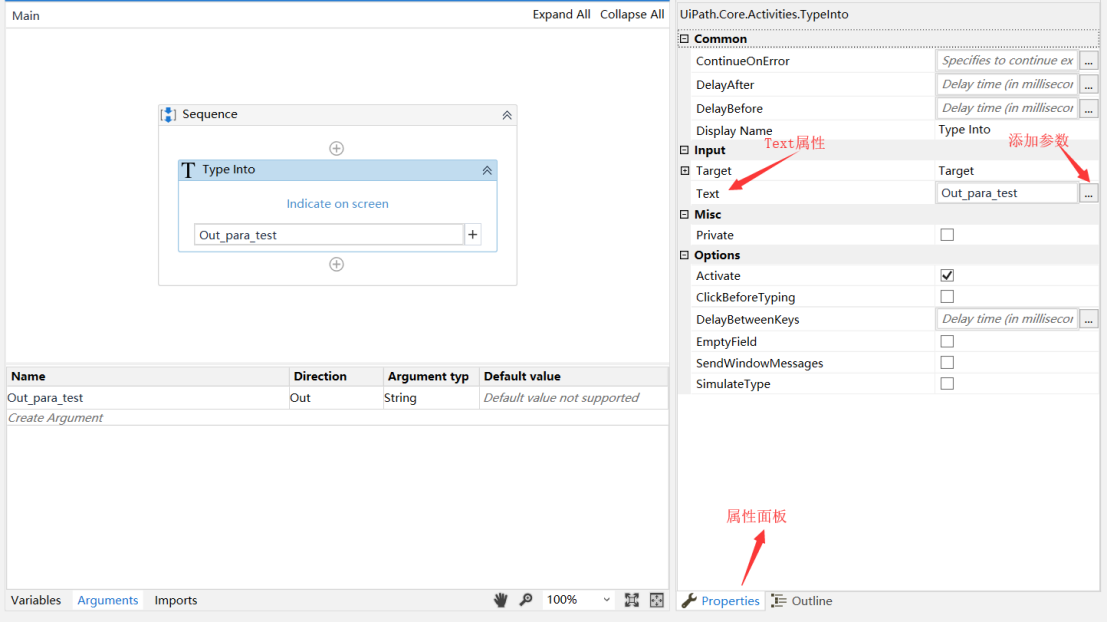Collapse the Common property category
Image resolution: width=1108 pixels, height=622 pixels.
pos(684,39)
